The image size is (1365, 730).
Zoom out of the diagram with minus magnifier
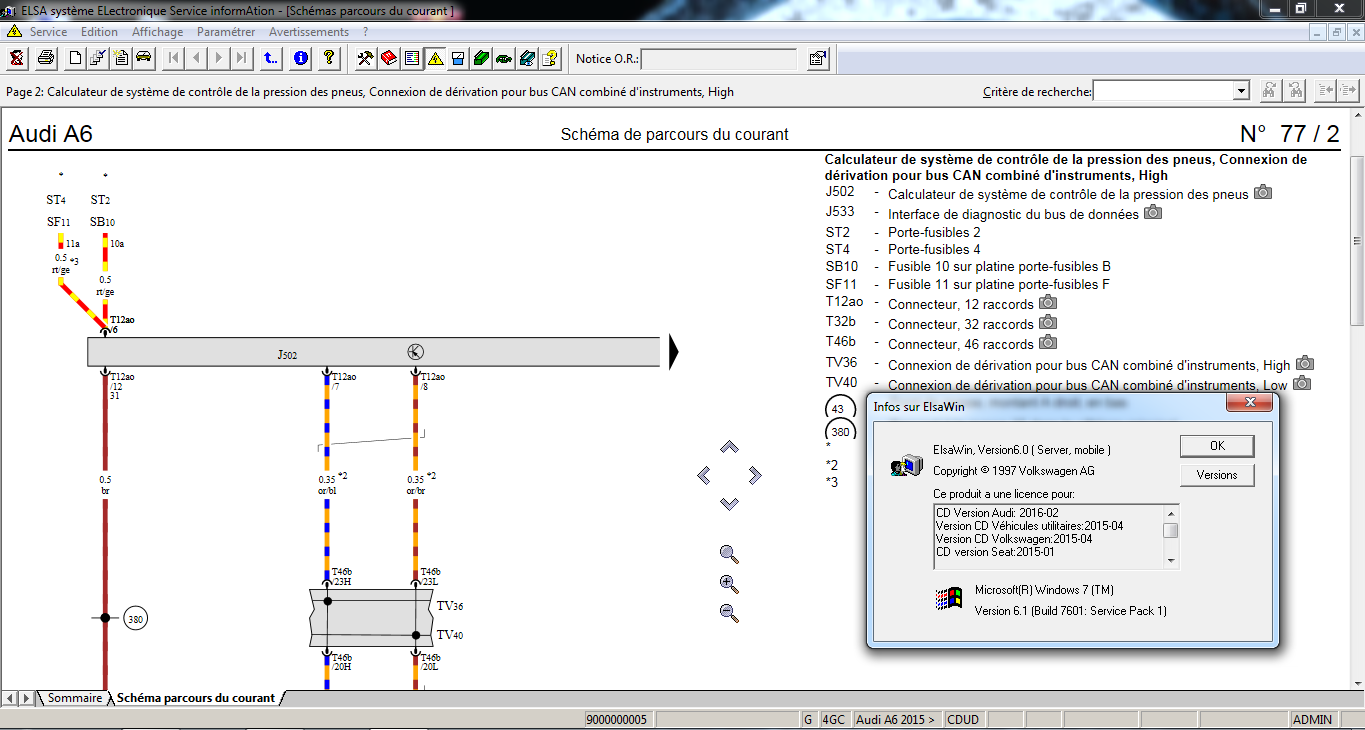729,613
